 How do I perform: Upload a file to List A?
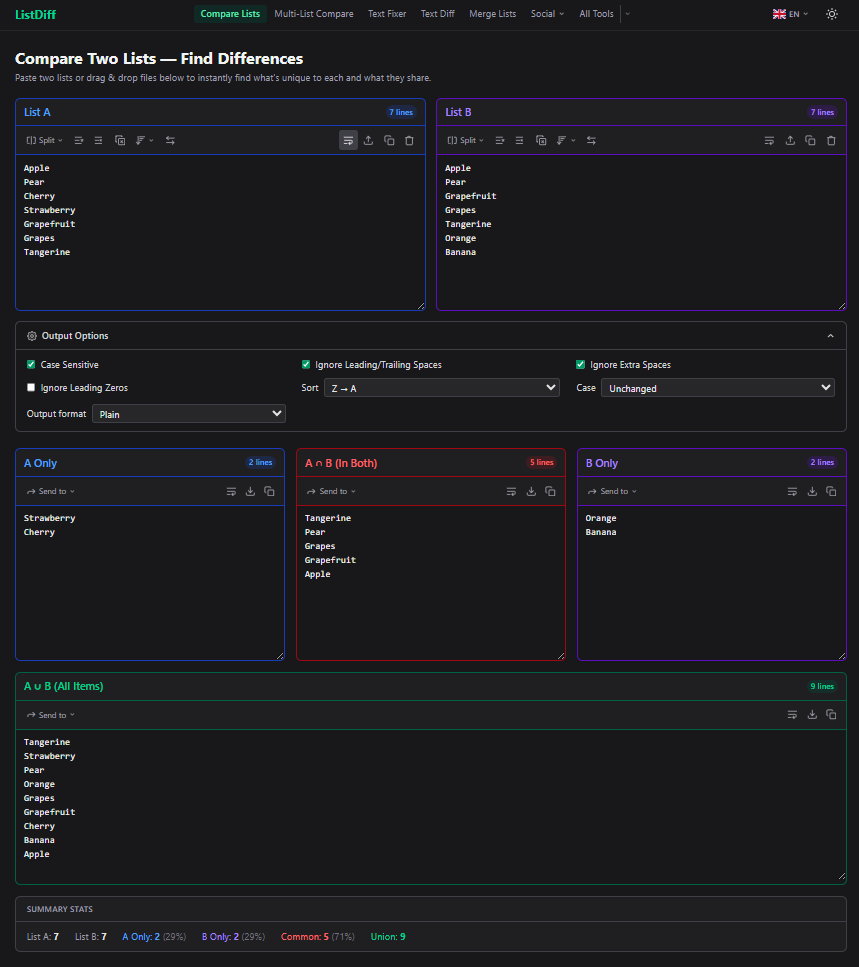369,141
